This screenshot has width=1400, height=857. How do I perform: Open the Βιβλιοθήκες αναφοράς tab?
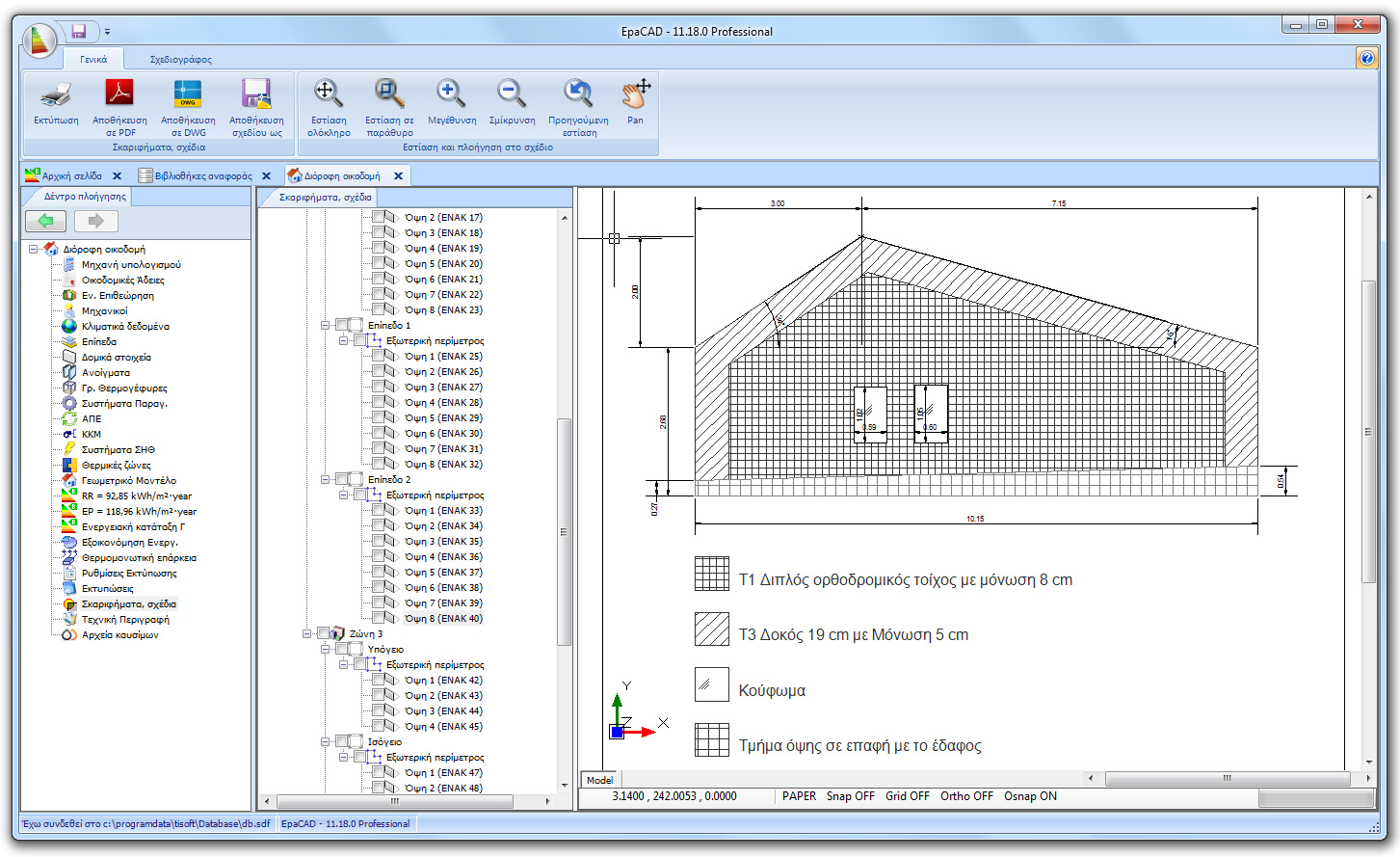202,176
